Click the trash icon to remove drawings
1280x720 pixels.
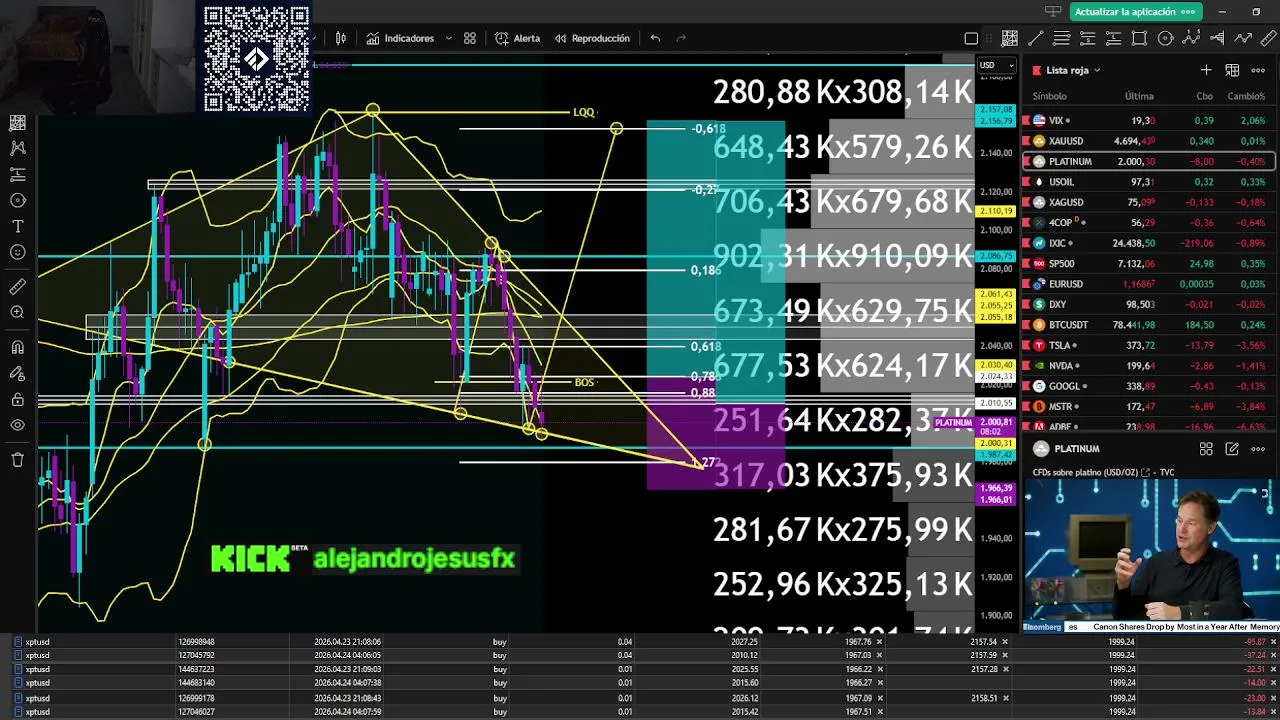(17, 460)
